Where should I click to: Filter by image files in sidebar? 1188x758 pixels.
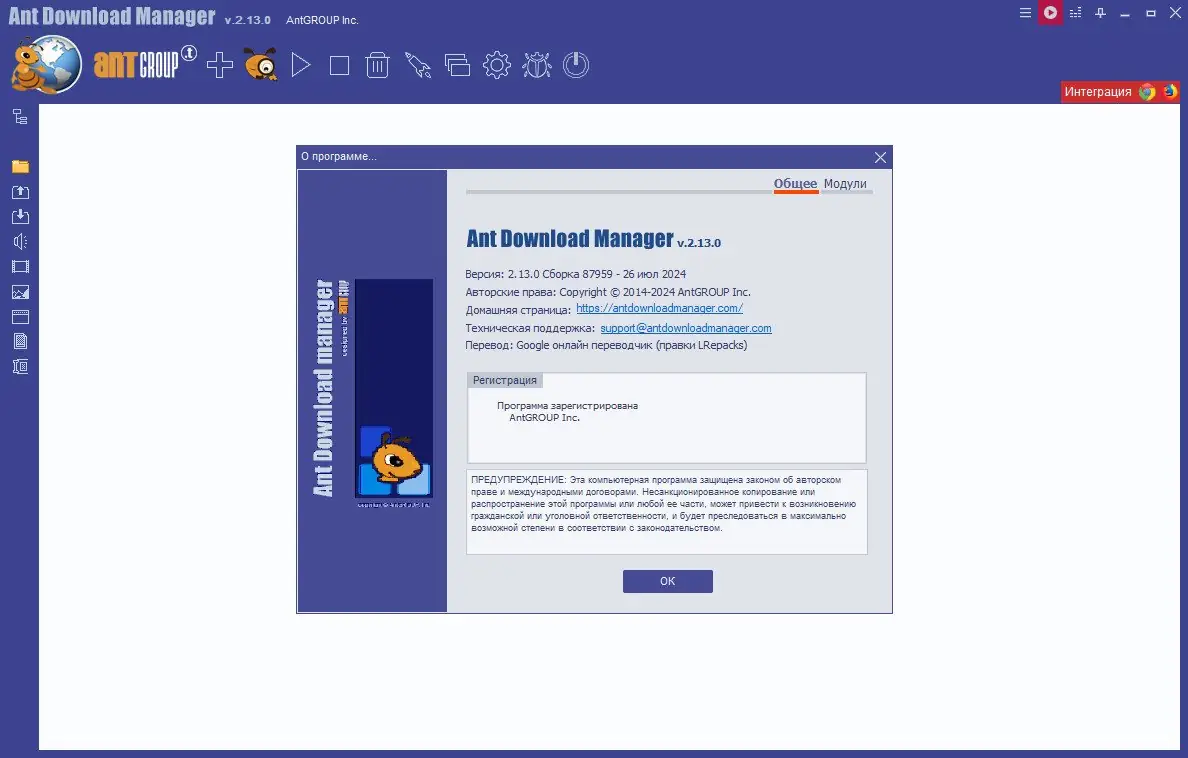coord(20,292)
